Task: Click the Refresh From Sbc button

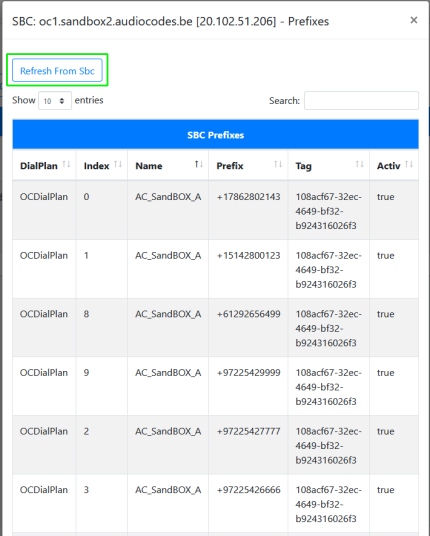Action: coord(57,70)
